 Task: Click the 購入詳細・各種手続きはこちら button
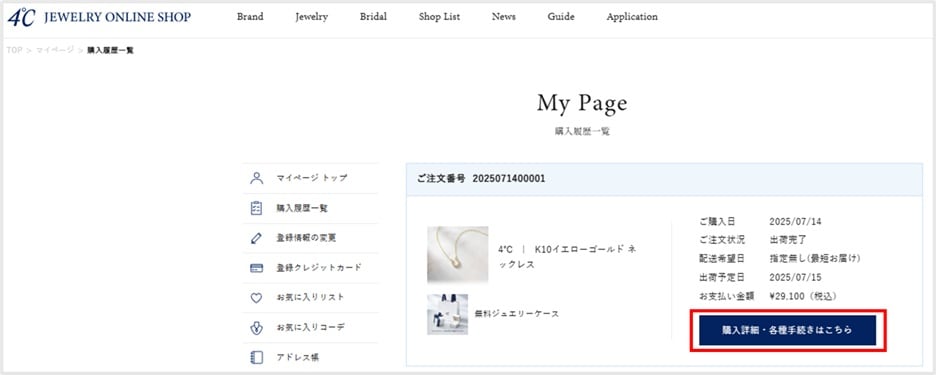point(787,330)
